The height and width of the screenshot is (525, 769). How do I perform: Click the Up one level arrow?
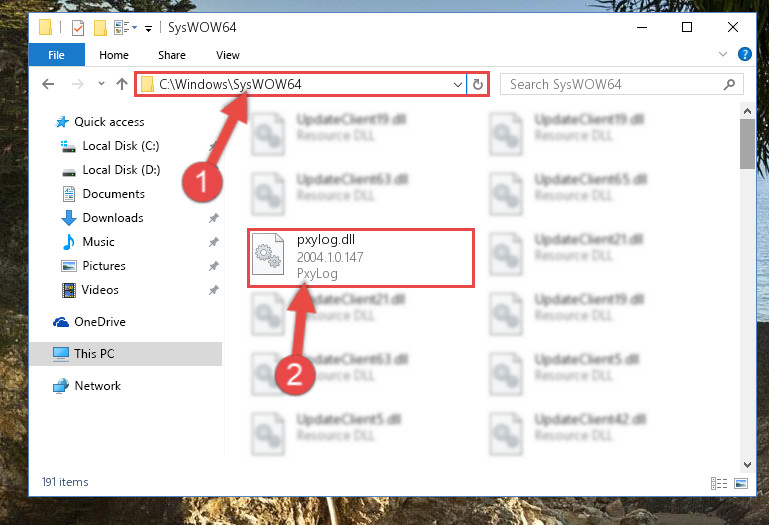122,84
